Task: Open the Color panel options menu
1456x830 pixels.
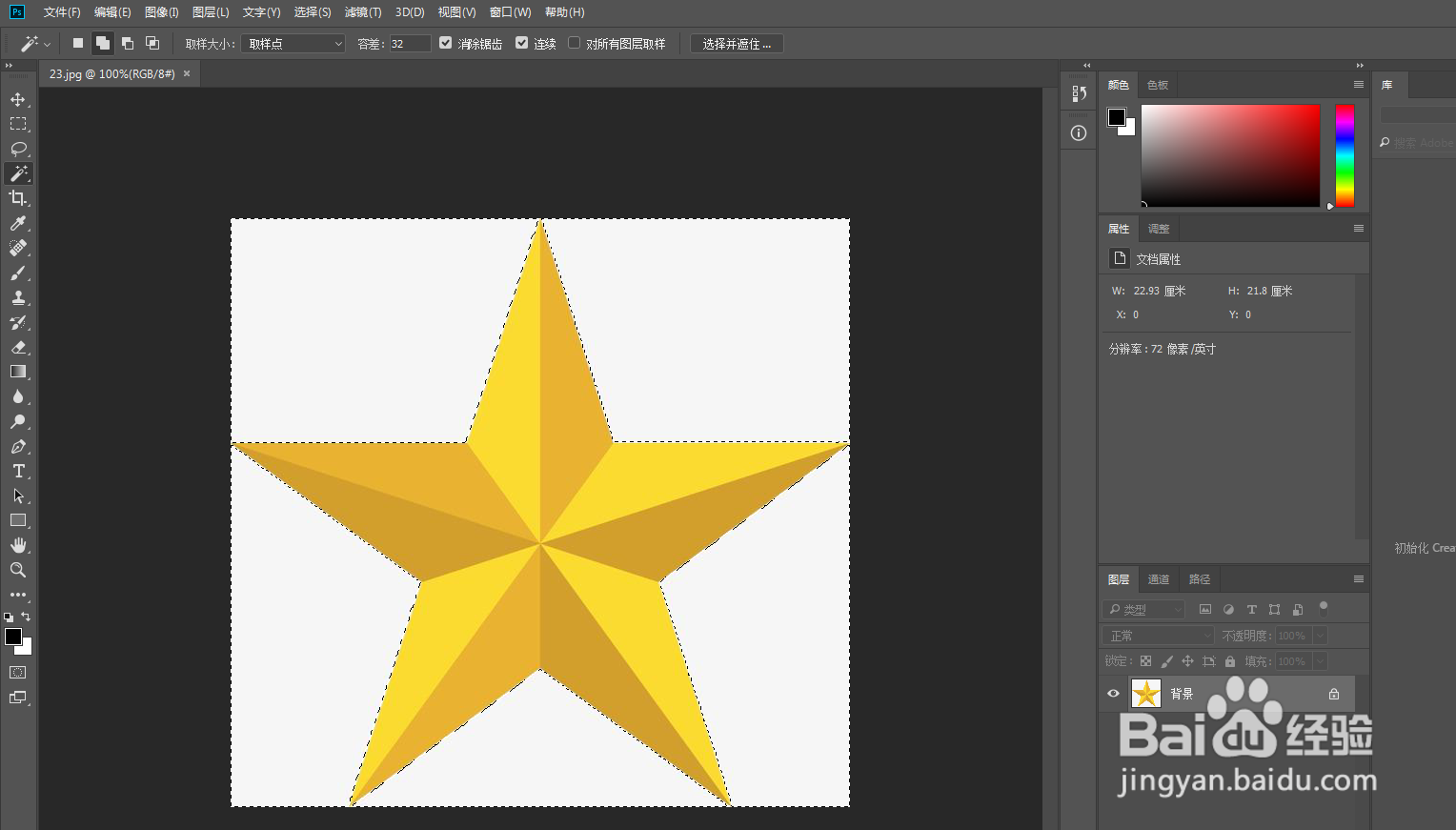Action: pyautogui.click(x=1359, y=85)
